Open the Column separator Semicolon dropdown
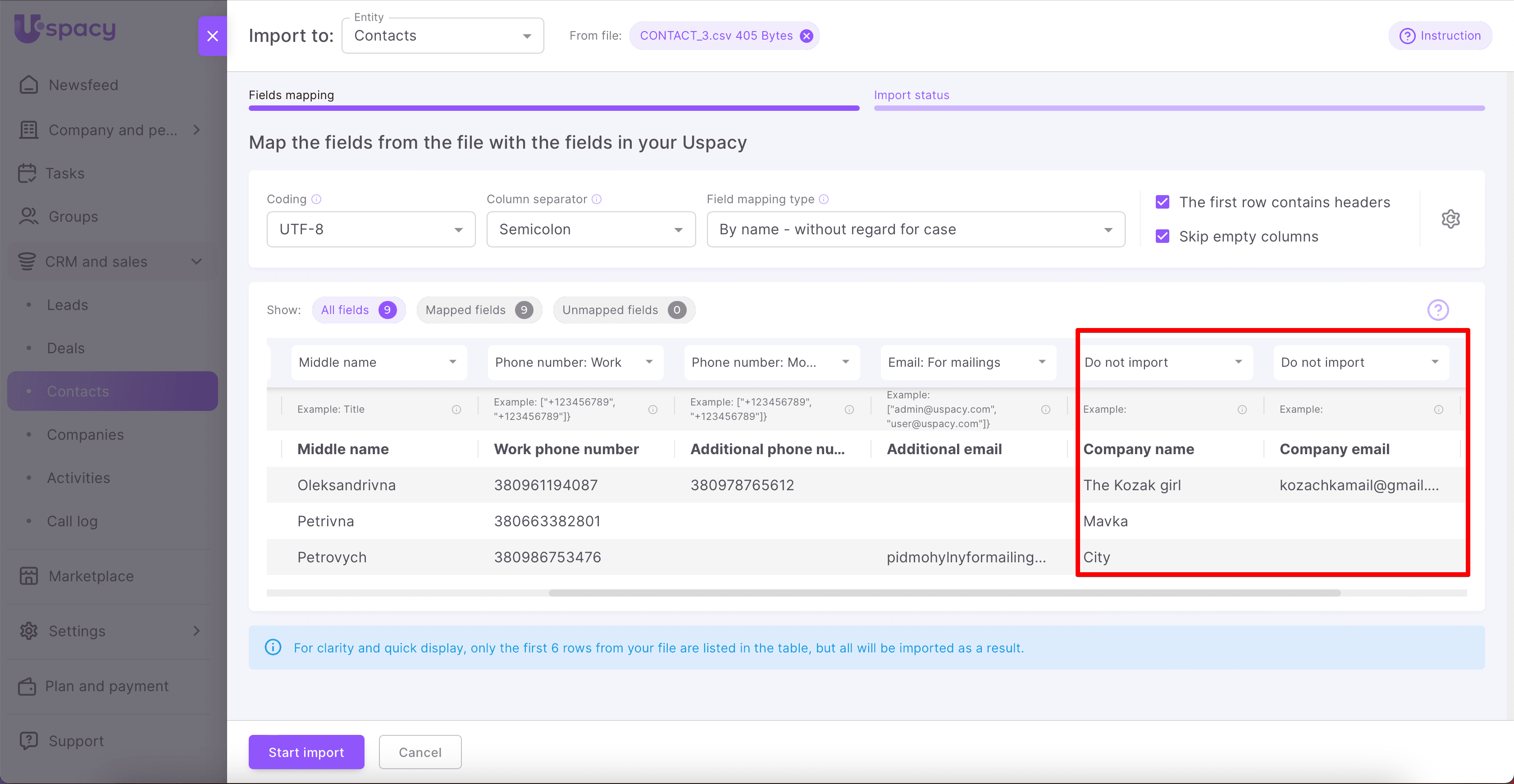The width and height of the screenshot is (1514, 784). pyautogui.click(x=591, y=229)
